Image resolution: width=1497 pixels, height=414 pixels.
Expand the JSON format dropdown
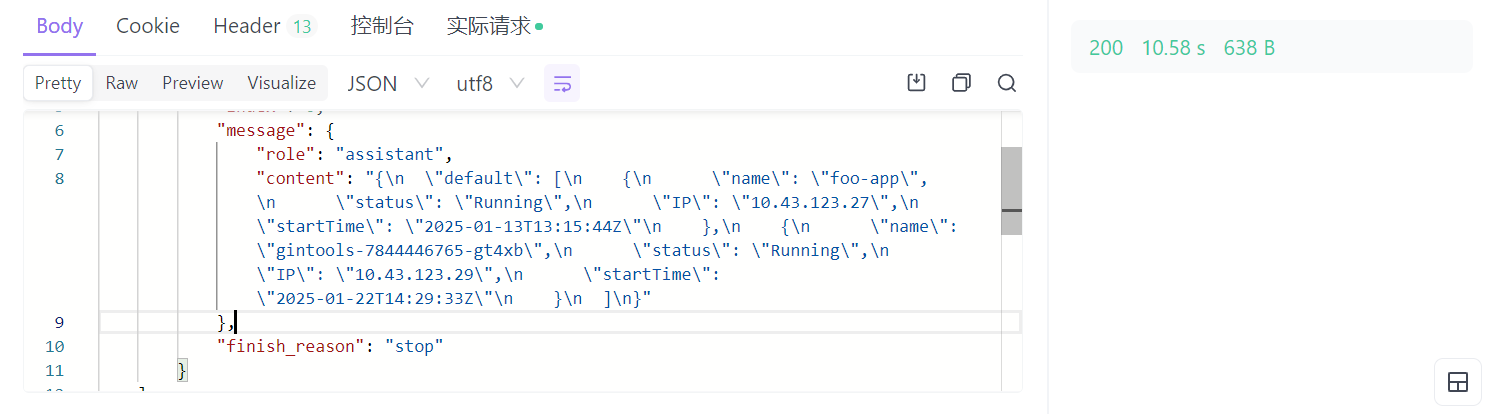pos(388,83)
